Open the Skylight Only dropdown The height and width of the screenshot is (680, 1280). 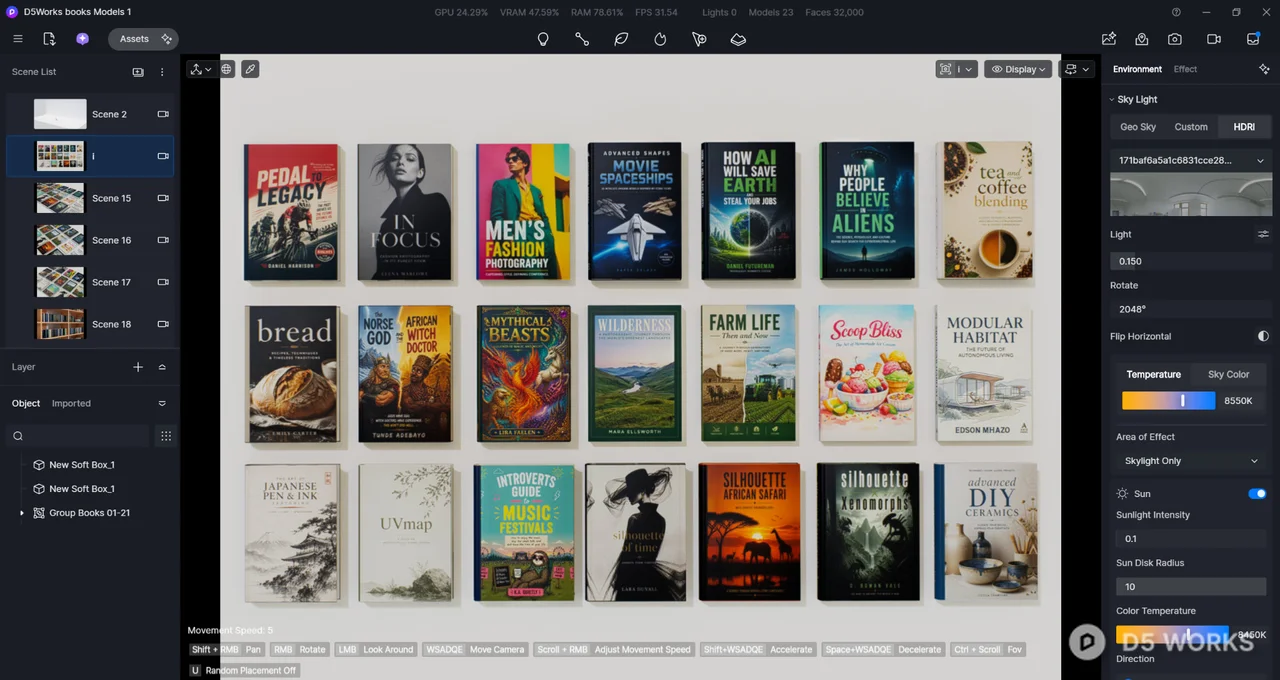point(1191,461)
